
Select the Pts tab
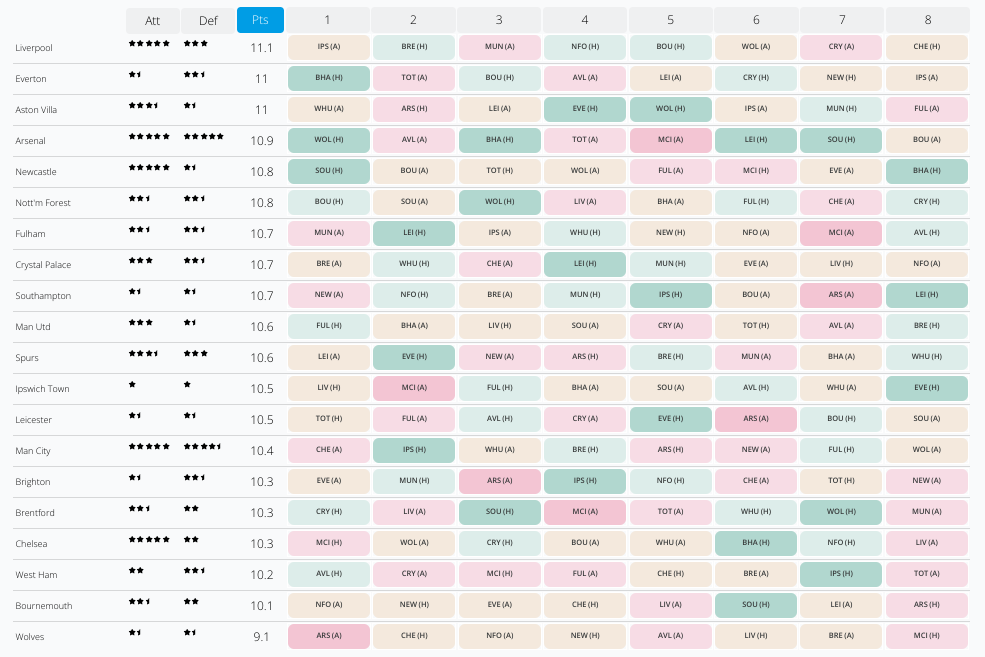258,20
